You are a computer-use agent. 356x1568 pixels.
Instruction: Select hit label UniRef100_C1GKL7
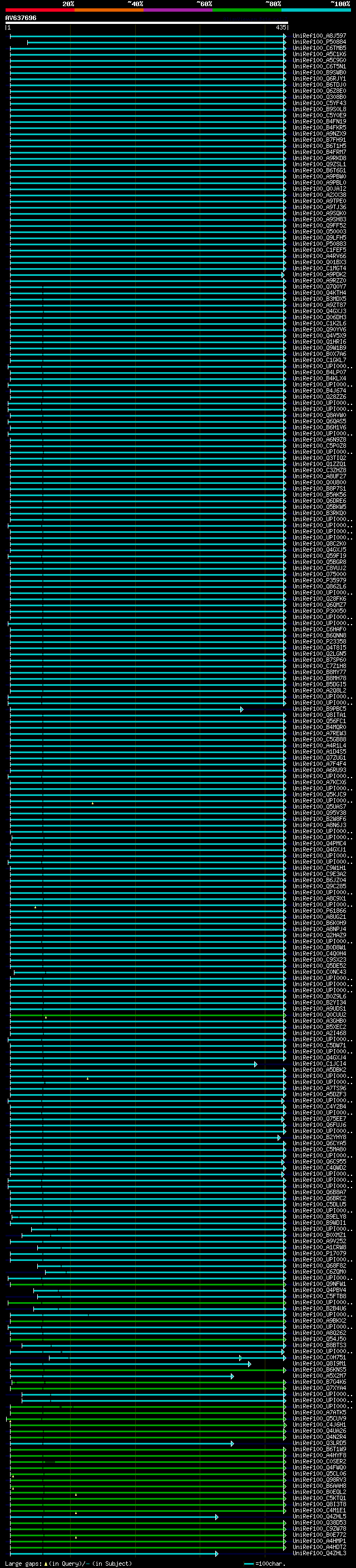click(319, 360)
